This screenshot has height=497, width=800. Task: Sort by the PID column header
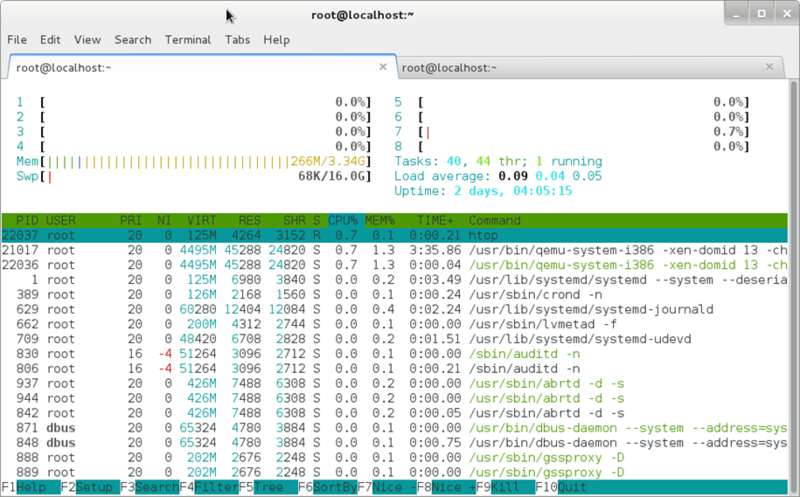24,220
